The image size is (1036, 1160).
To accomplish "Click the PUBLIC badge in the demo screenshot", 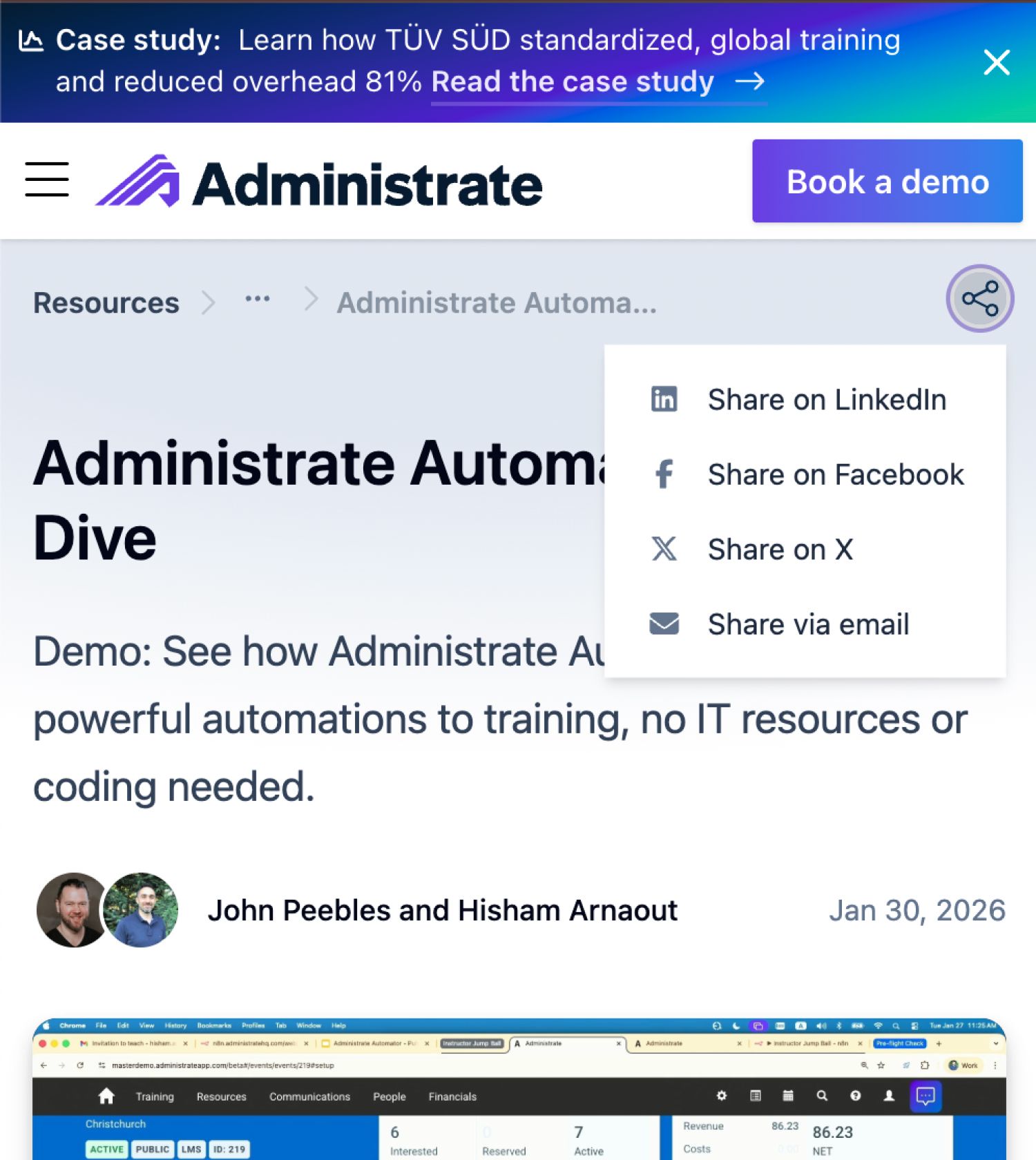I will pos(153,1149).
